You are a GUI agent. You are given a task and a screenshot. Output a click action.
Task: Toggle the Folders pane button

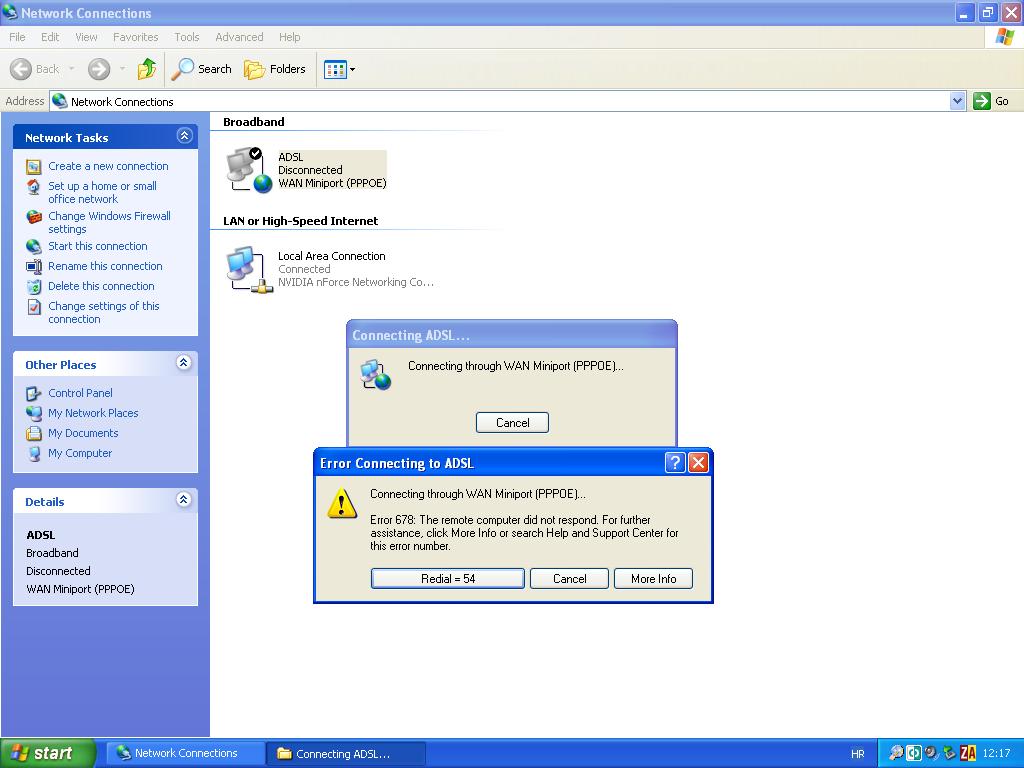[275, 69]
